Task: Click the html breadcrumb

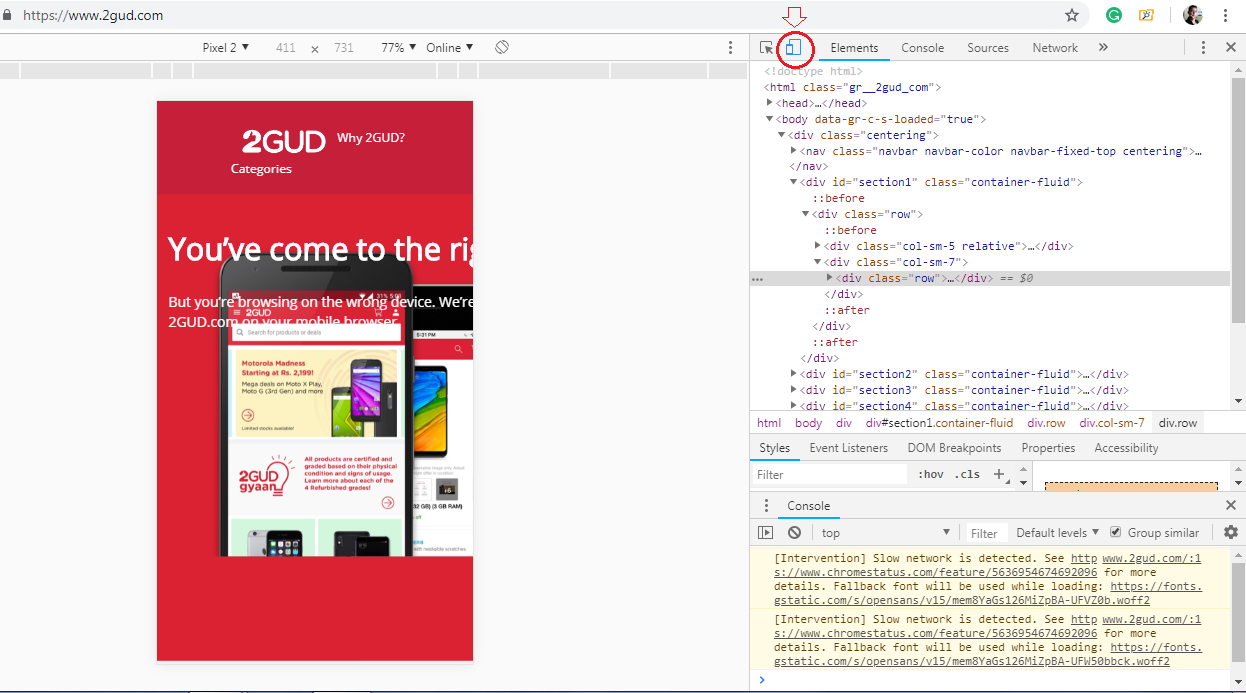Action: tap(769, 423)
